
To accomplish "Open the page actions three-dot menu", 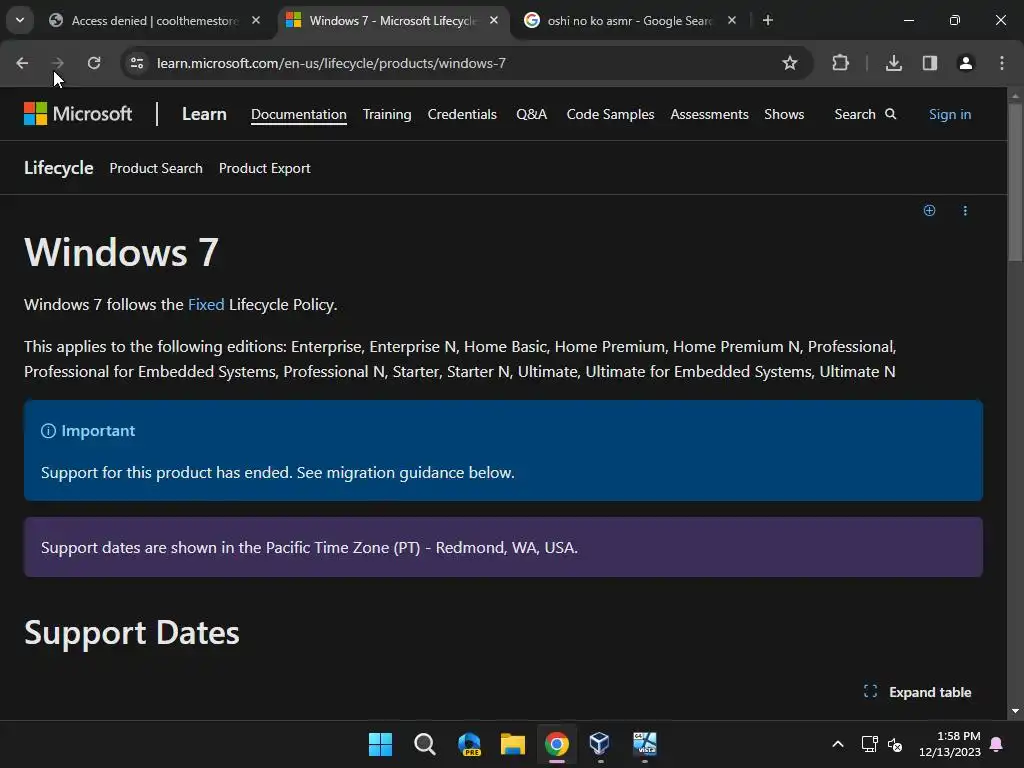I will [965, 210].
